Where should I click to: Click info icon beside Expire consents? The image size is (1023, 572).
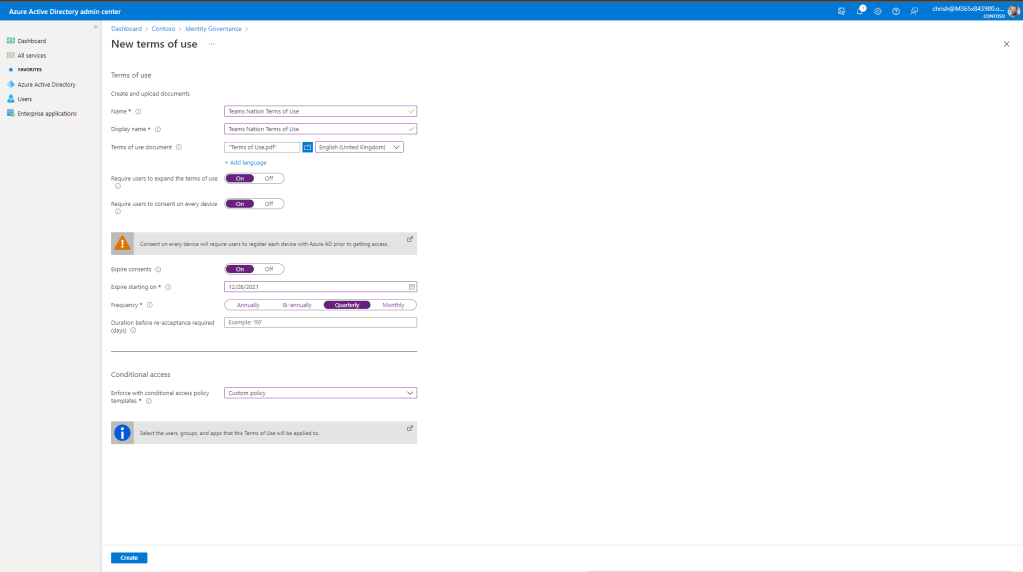(x=159, y=269)
